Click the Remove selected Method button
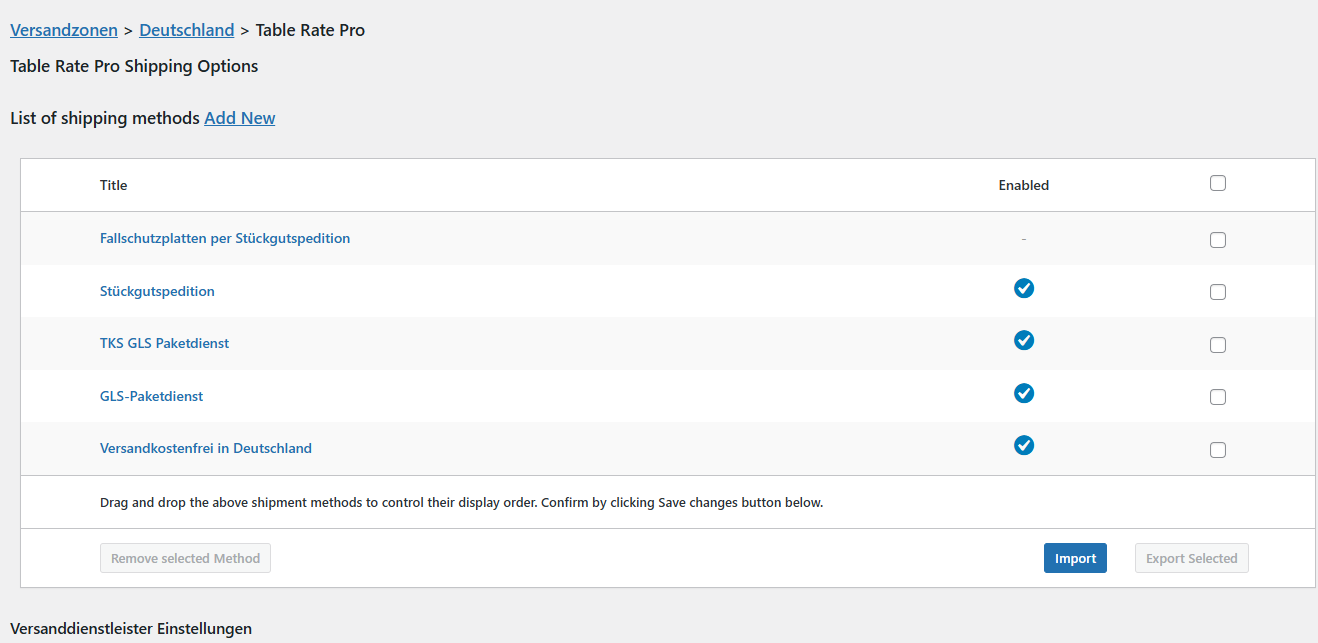The image size is (1318, 643). click(x=185, y=558)
